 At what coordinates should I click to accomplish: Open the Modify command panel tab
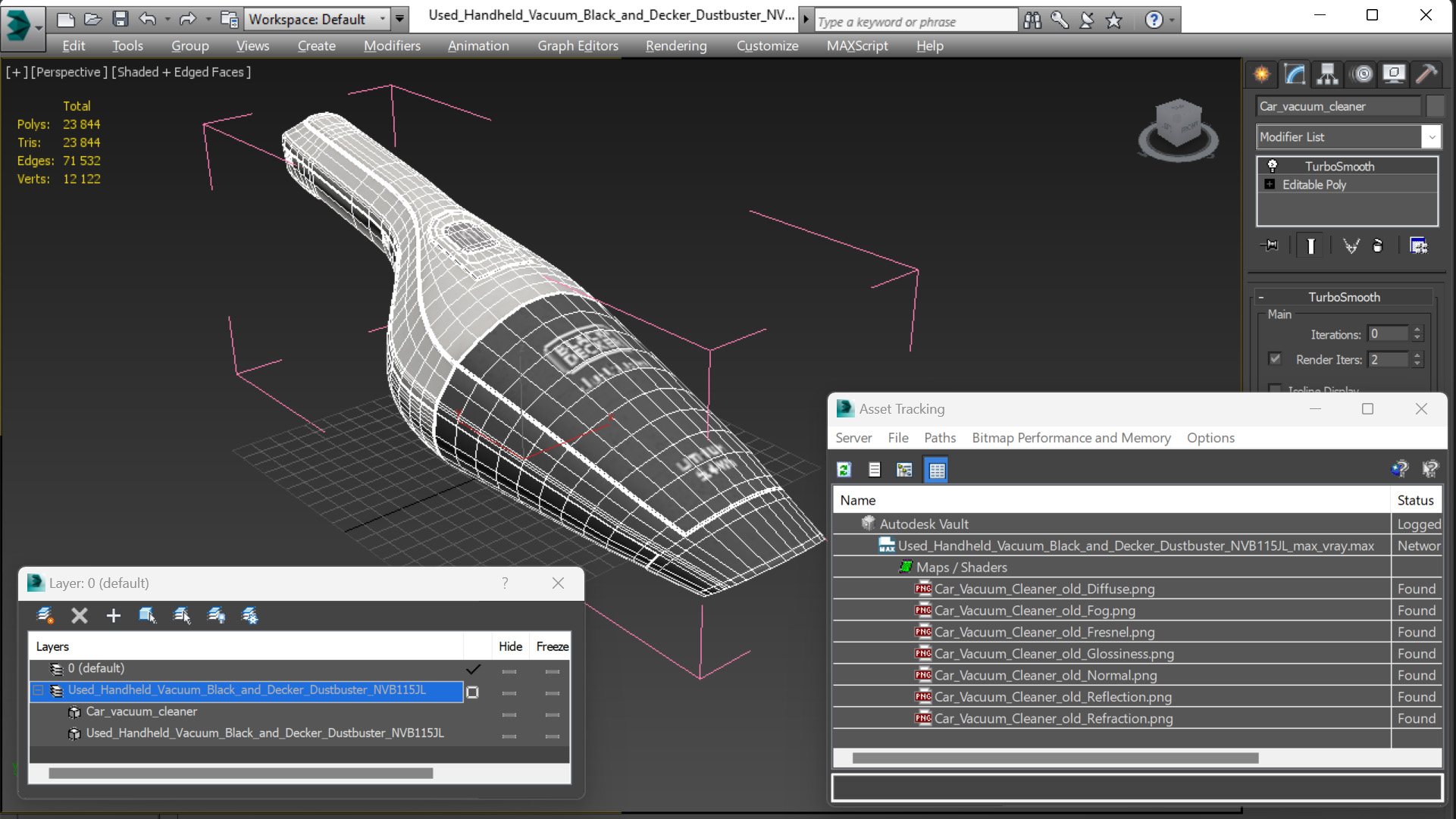(x=1295, y=73)
